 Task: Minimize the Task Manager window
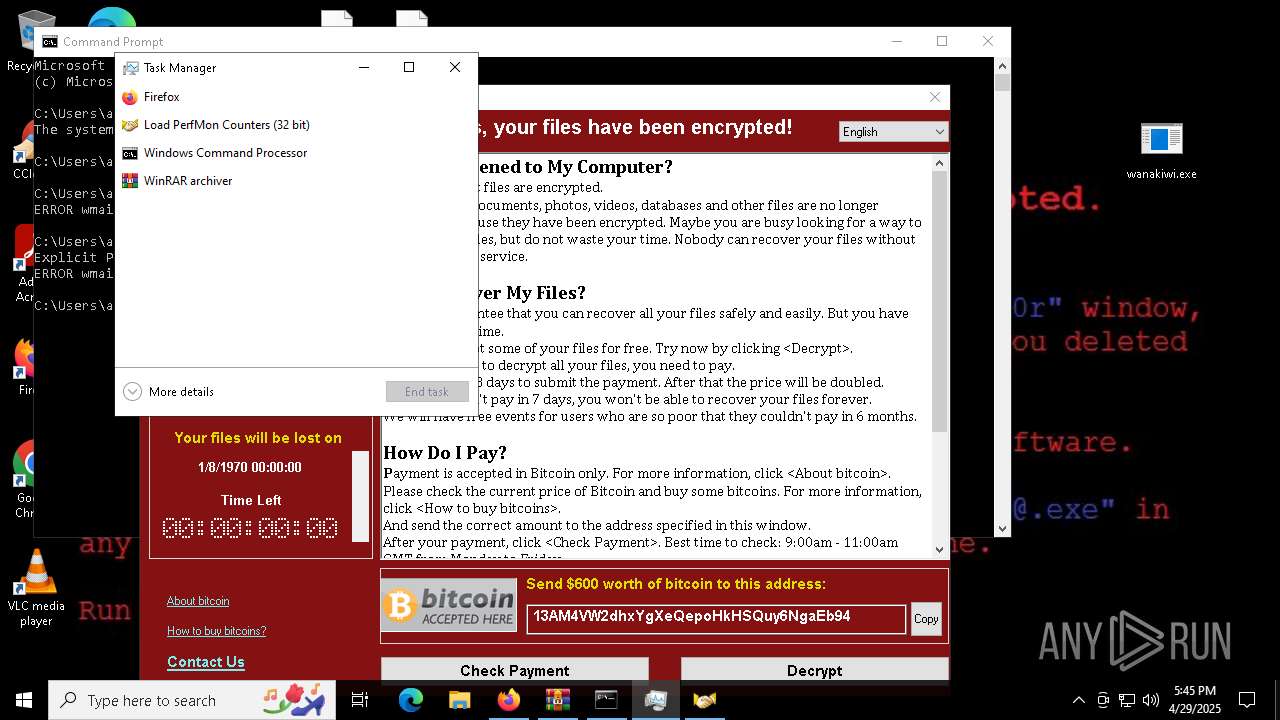click(364, 67)
